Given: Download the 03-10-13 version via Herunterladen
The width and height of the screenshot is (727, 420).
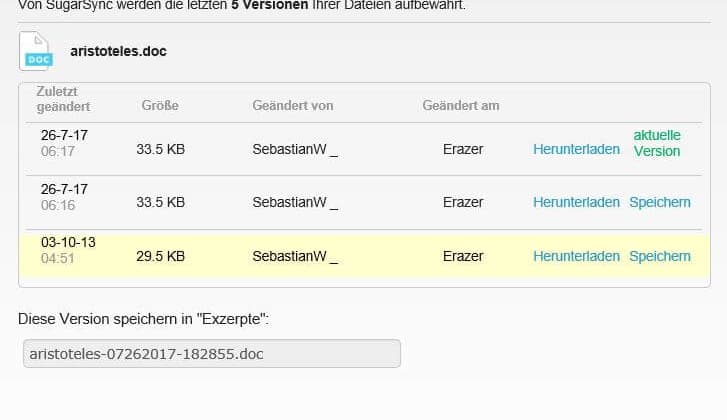Looking at the screenshot, I should pos(576,256).
